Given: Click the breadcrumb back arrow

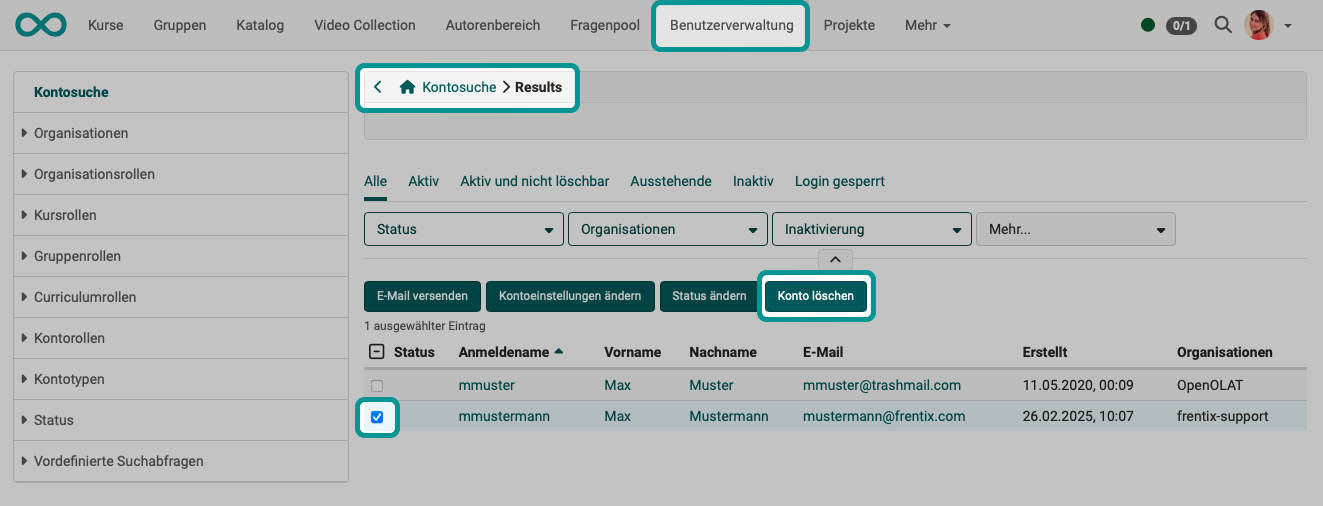Looking at the screenshot, I should [378, 87].
